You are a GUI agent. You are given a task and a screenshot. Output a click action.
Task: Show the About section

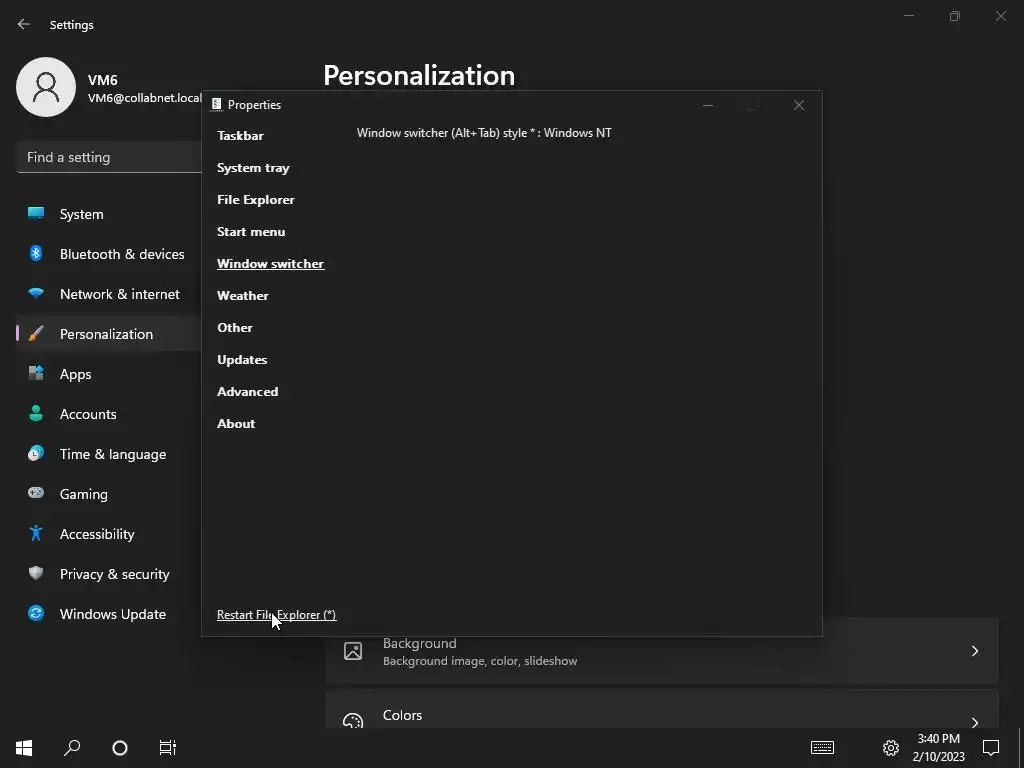click(x=236, y=424)
